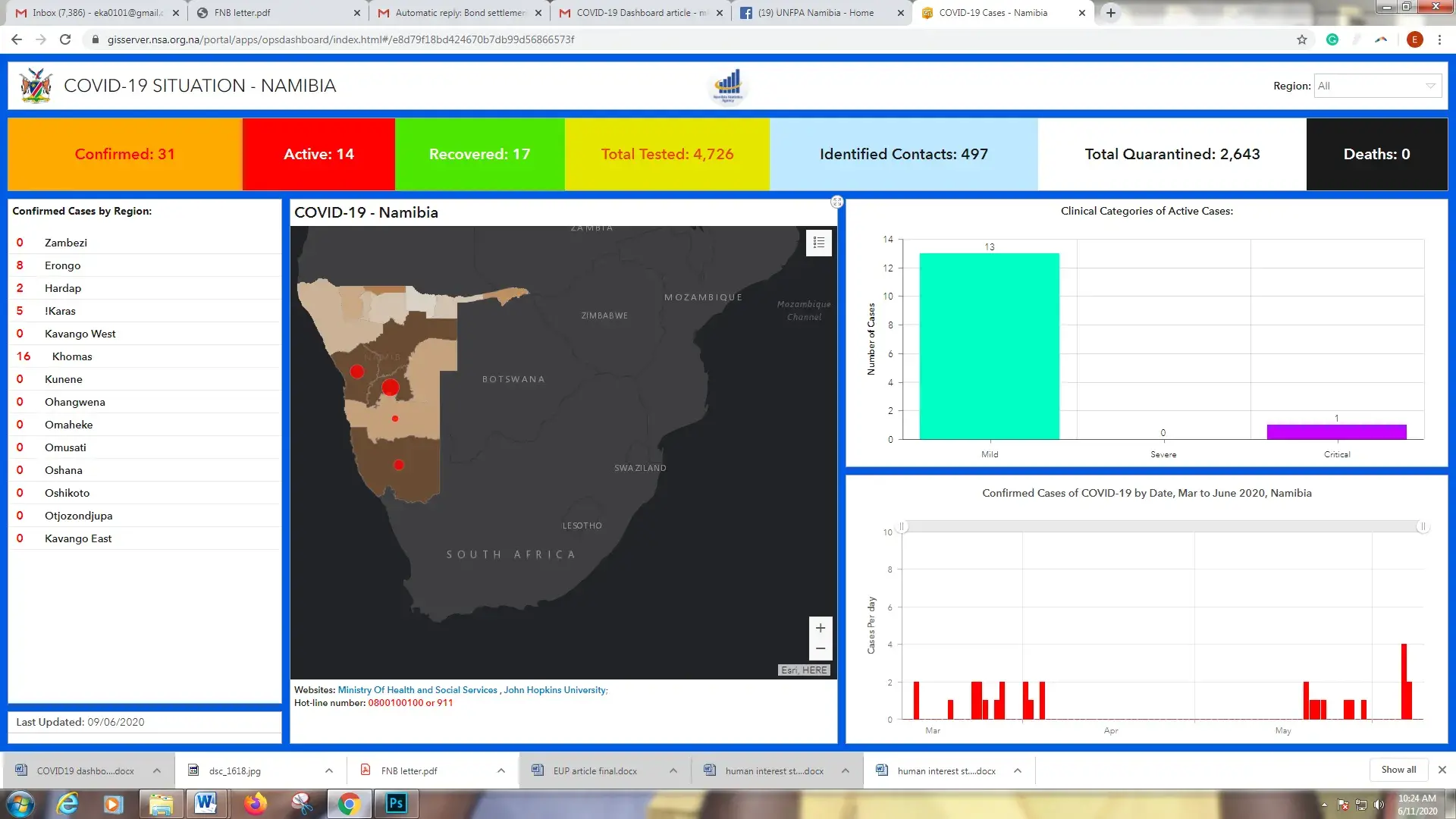
Task: Open Windows Start menu
Action: pos(20,804)
